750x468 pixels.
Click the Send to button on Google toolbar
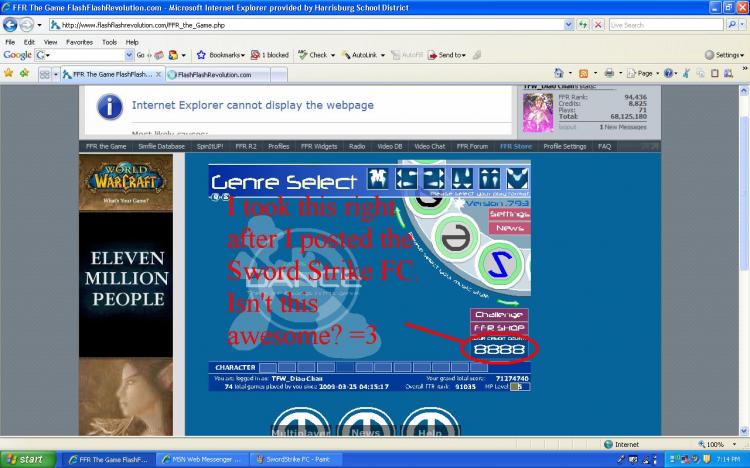(447, 55)
